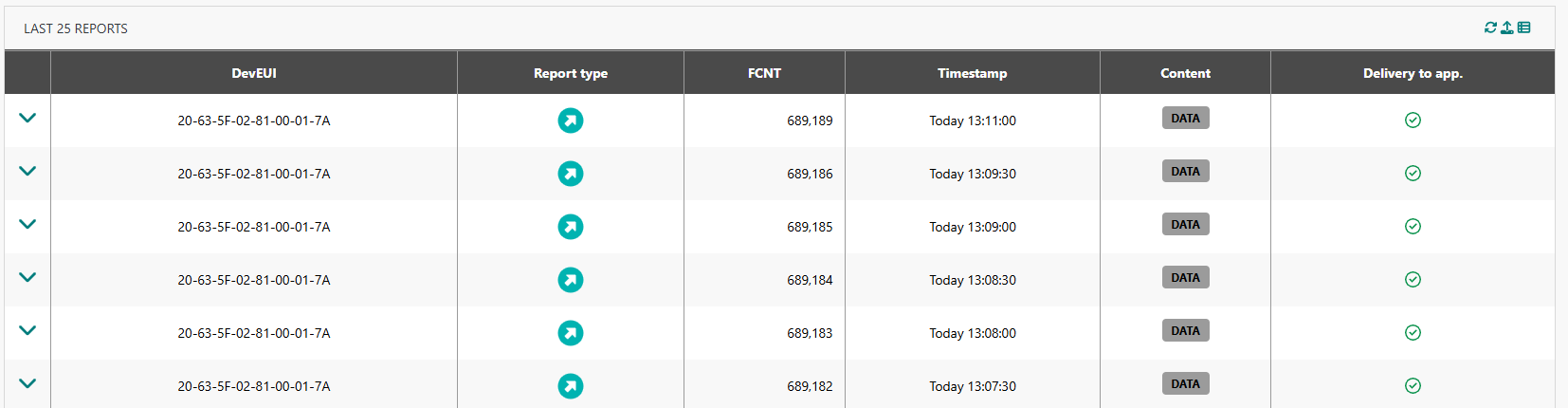The height and width of the screenshot is (408, 1568).
Task: Open DATA content in 13:09:00 row
Action: [1185, 225]
